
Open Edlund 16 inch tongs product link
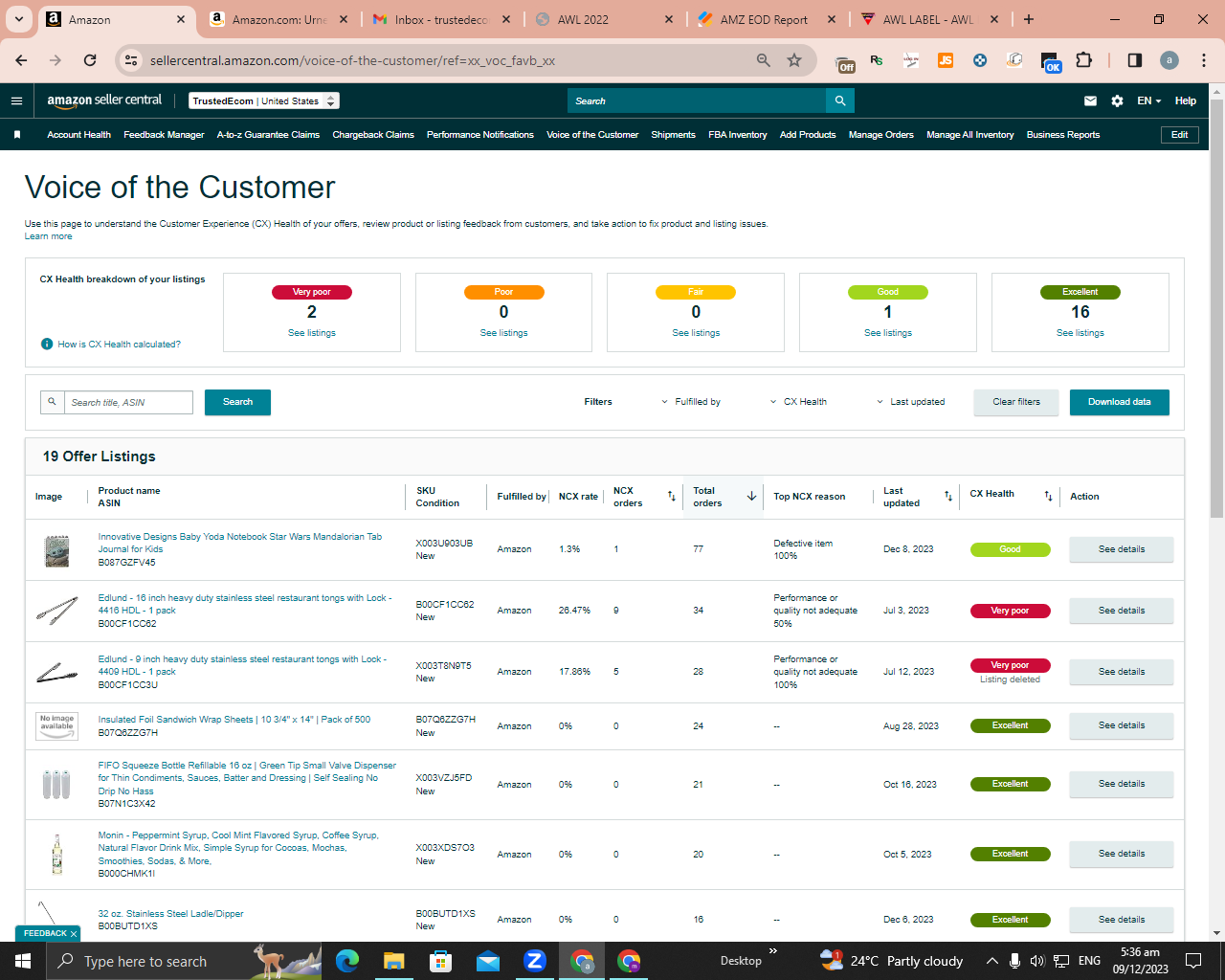[x=245, y=604]
